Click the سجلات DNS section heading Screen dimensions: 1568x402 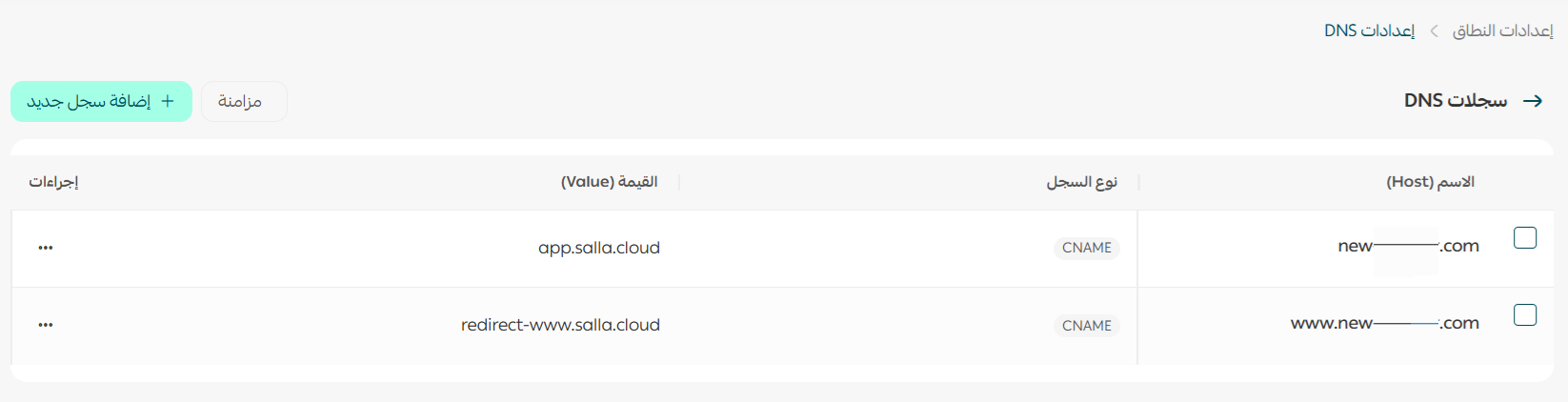1456,101
